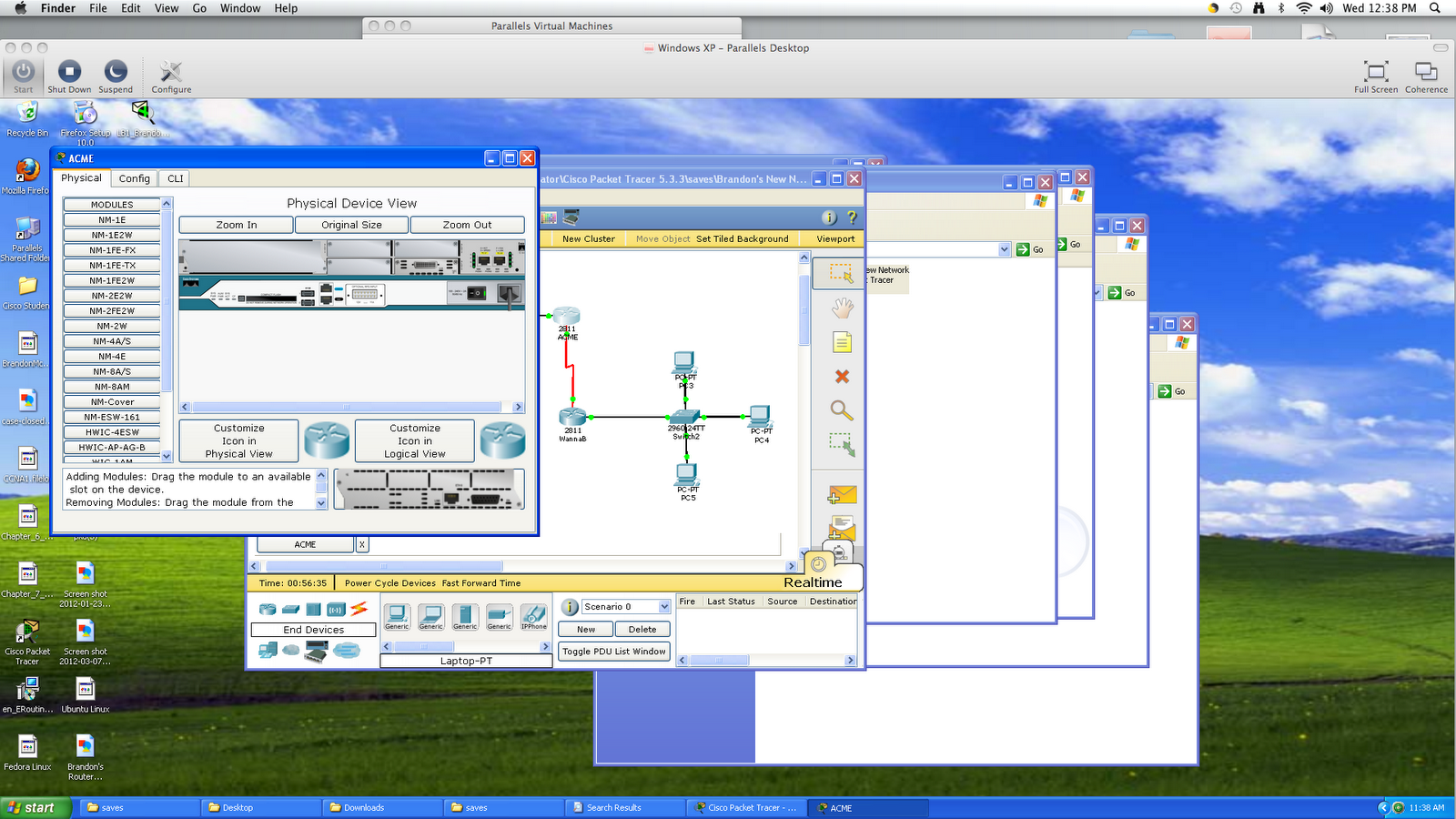Click the info icon next to the help icon
1456x819 pixels.
tap(829, 217)
